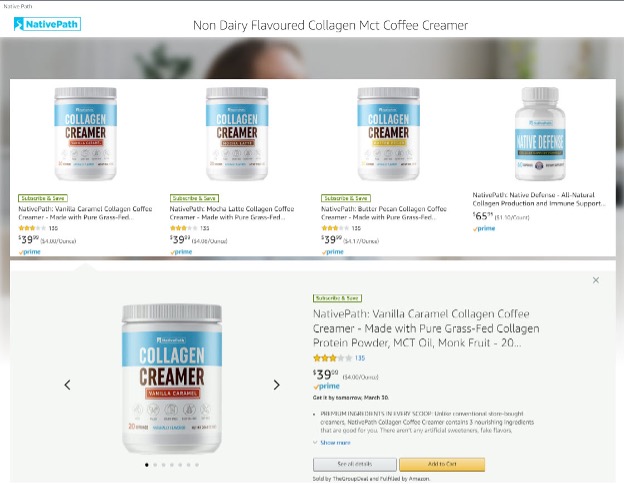Viewport: 624px width, 484px height.
Task: Open Native Defense All-Natural title link
Action: [x=539, y=199]
